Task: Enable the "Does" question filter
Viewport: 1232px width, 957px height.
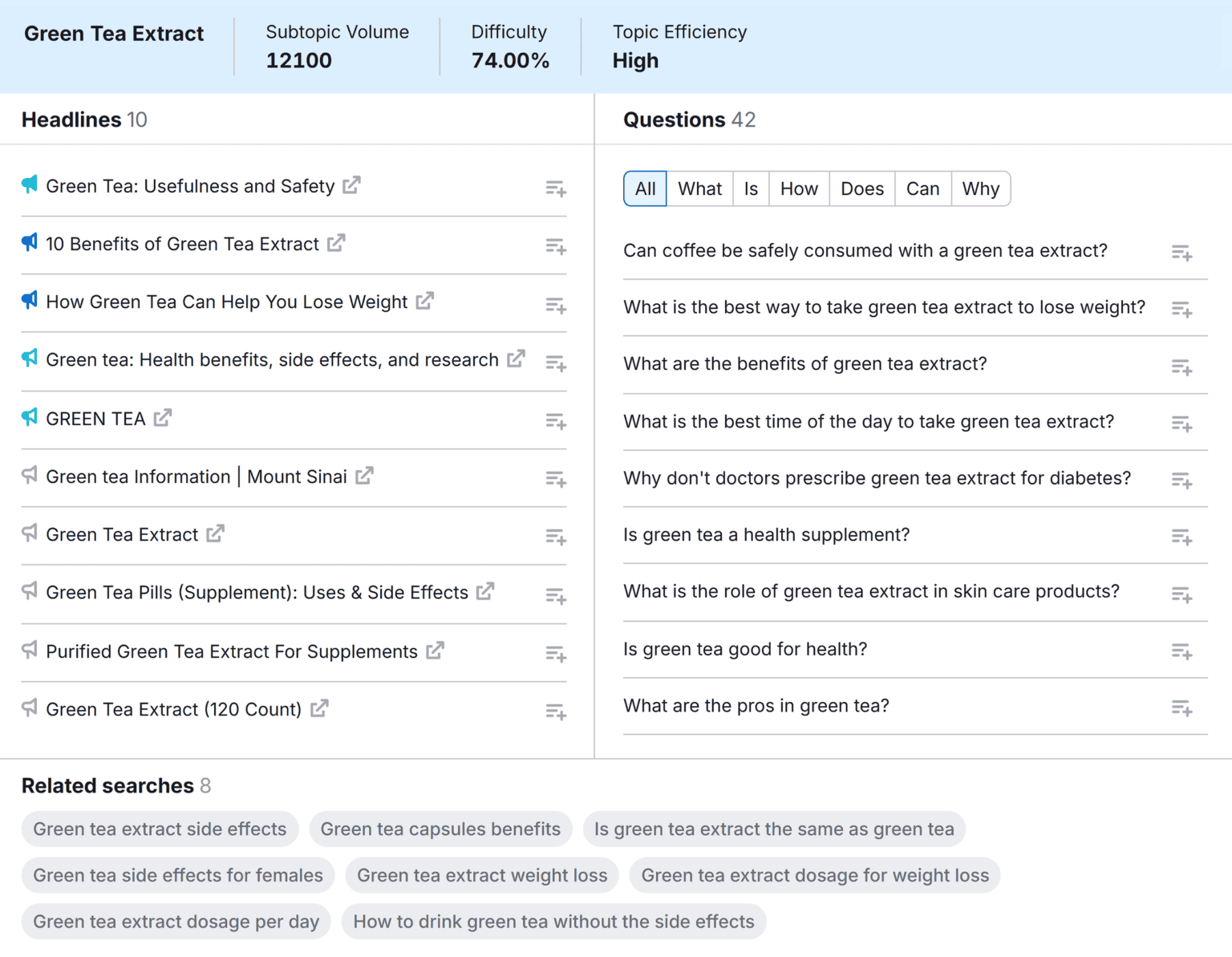Action: coord(861,189)
